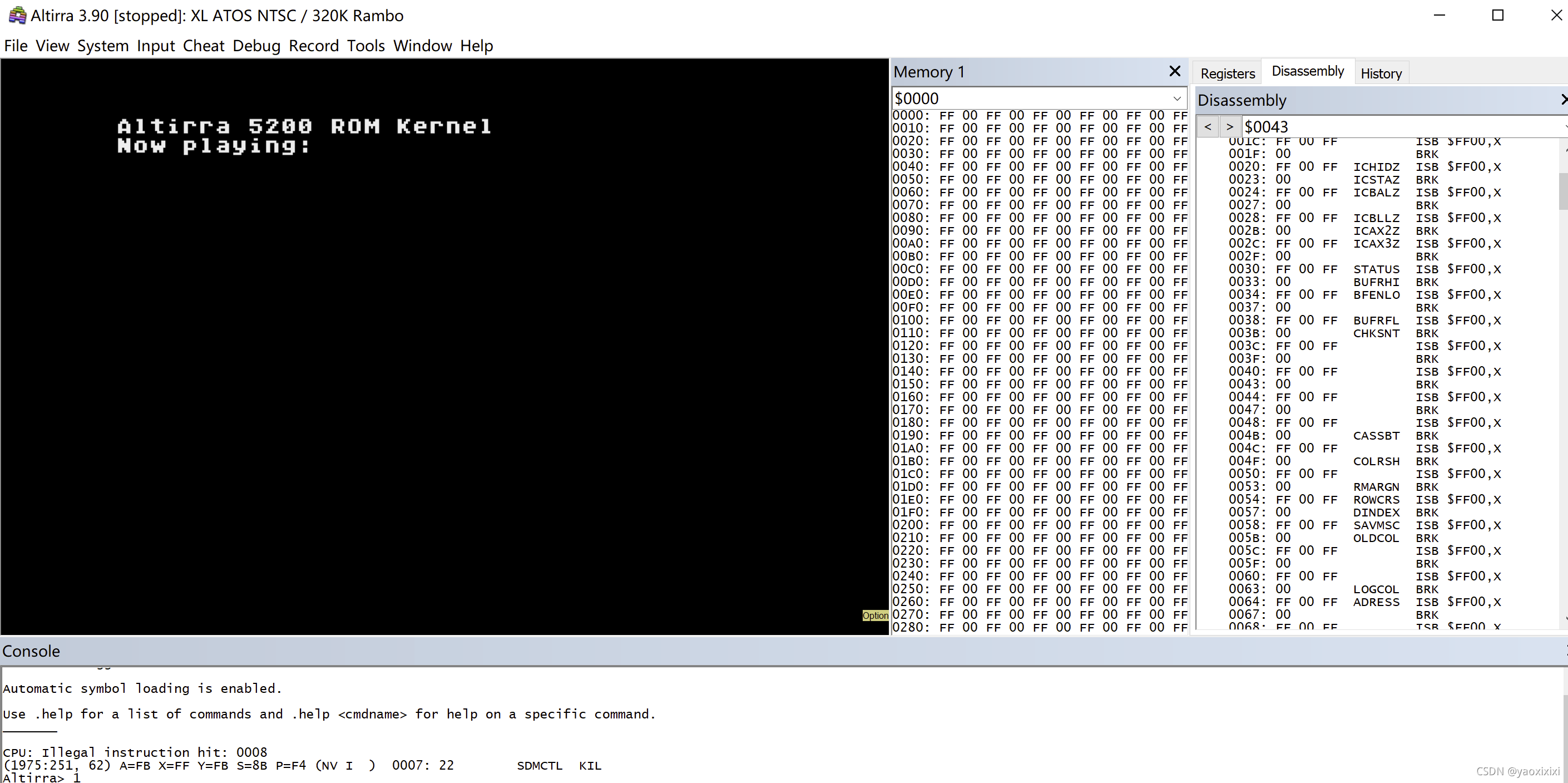Click the Option indicator on emulator display
The height and width of the screenshot is (783, 1568).
click(875, 615)
